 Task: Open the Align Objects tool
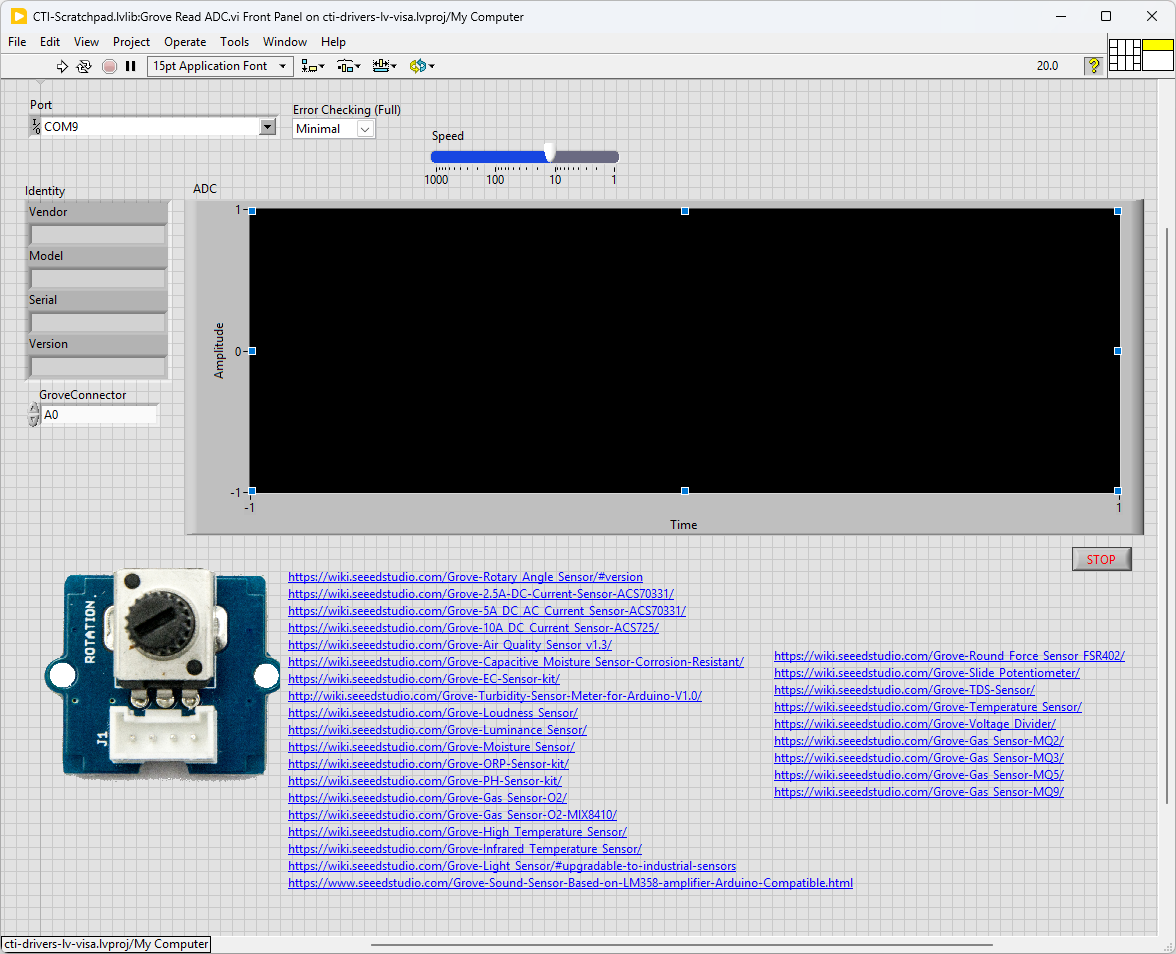coord(313,66)
